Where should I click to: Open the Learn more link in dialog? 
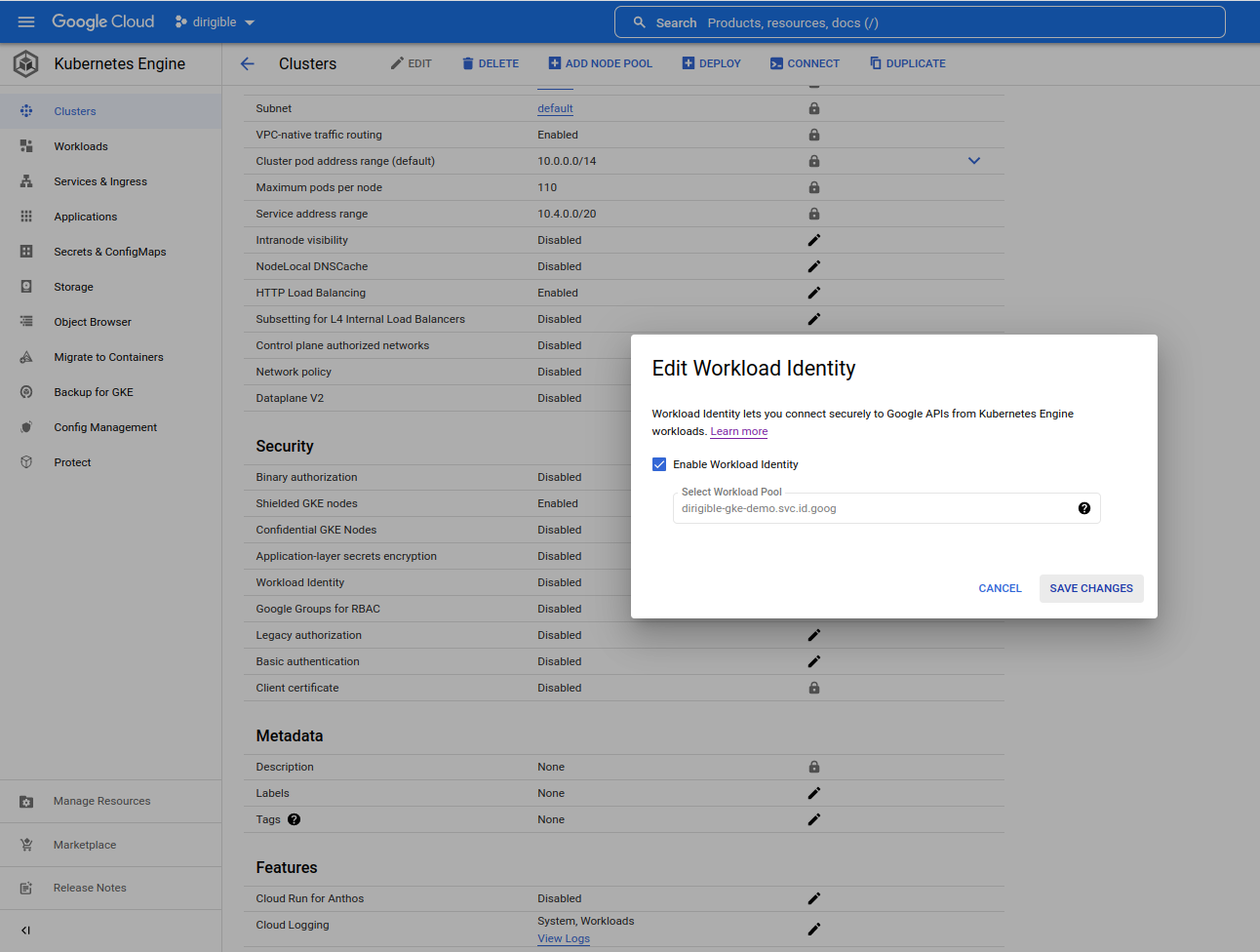pyautogui.click(x=739, y=431)
